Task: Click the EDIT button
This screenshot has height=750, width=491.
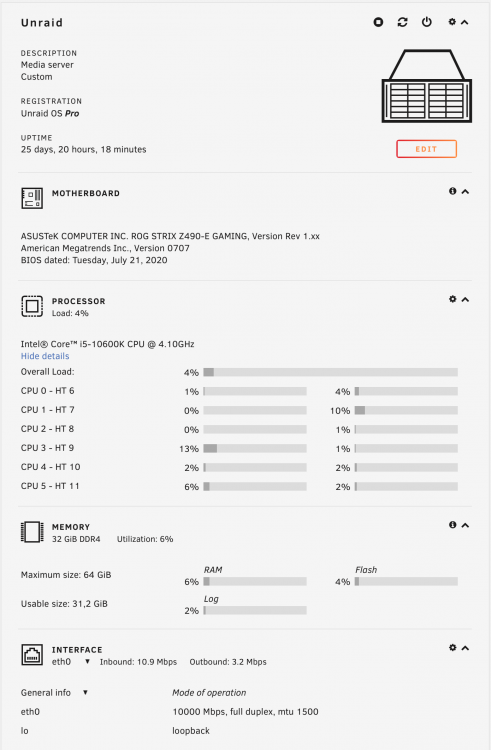Action: [x=426, y=149]
